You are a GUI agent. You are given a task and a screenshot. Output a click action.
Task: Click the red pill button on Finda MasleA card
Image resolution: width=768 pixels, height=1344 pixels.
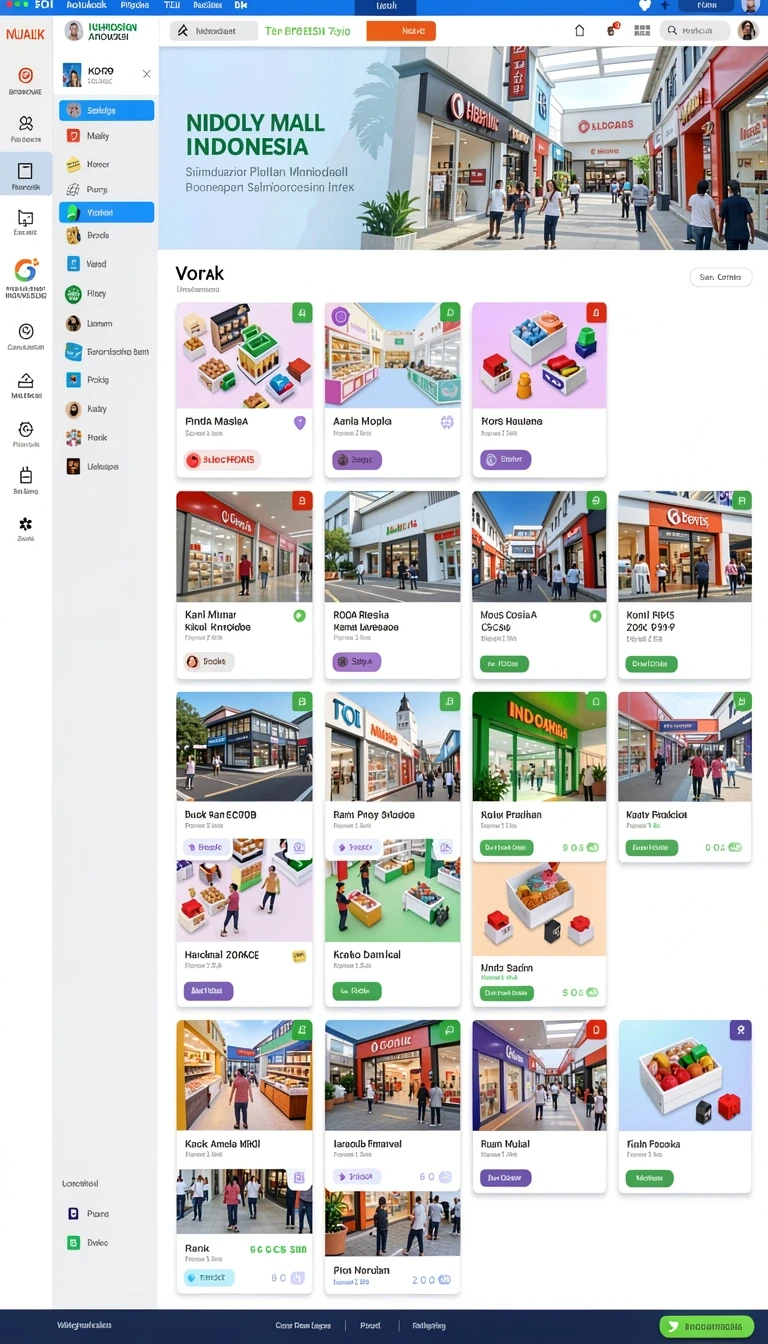[x=221, y=460]
